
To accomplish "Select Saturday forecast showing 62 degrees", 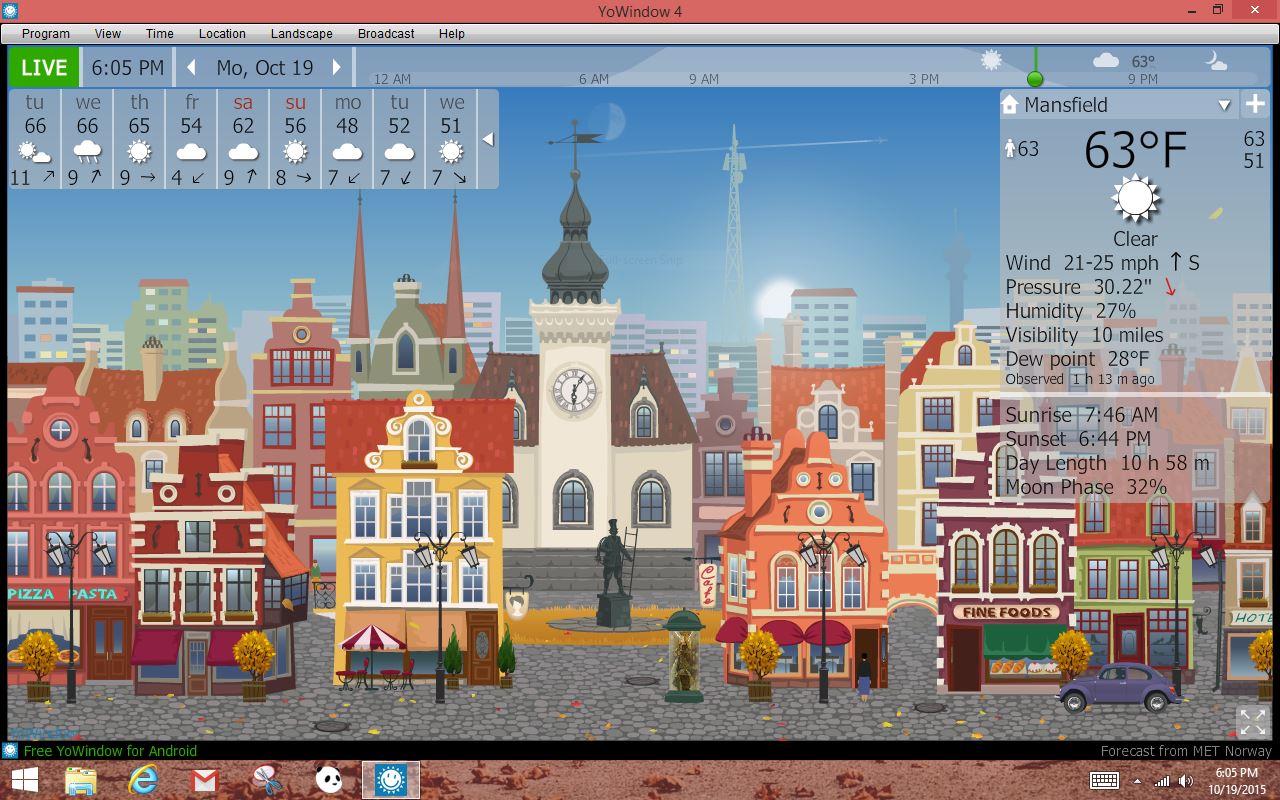I will coord(243,139).
